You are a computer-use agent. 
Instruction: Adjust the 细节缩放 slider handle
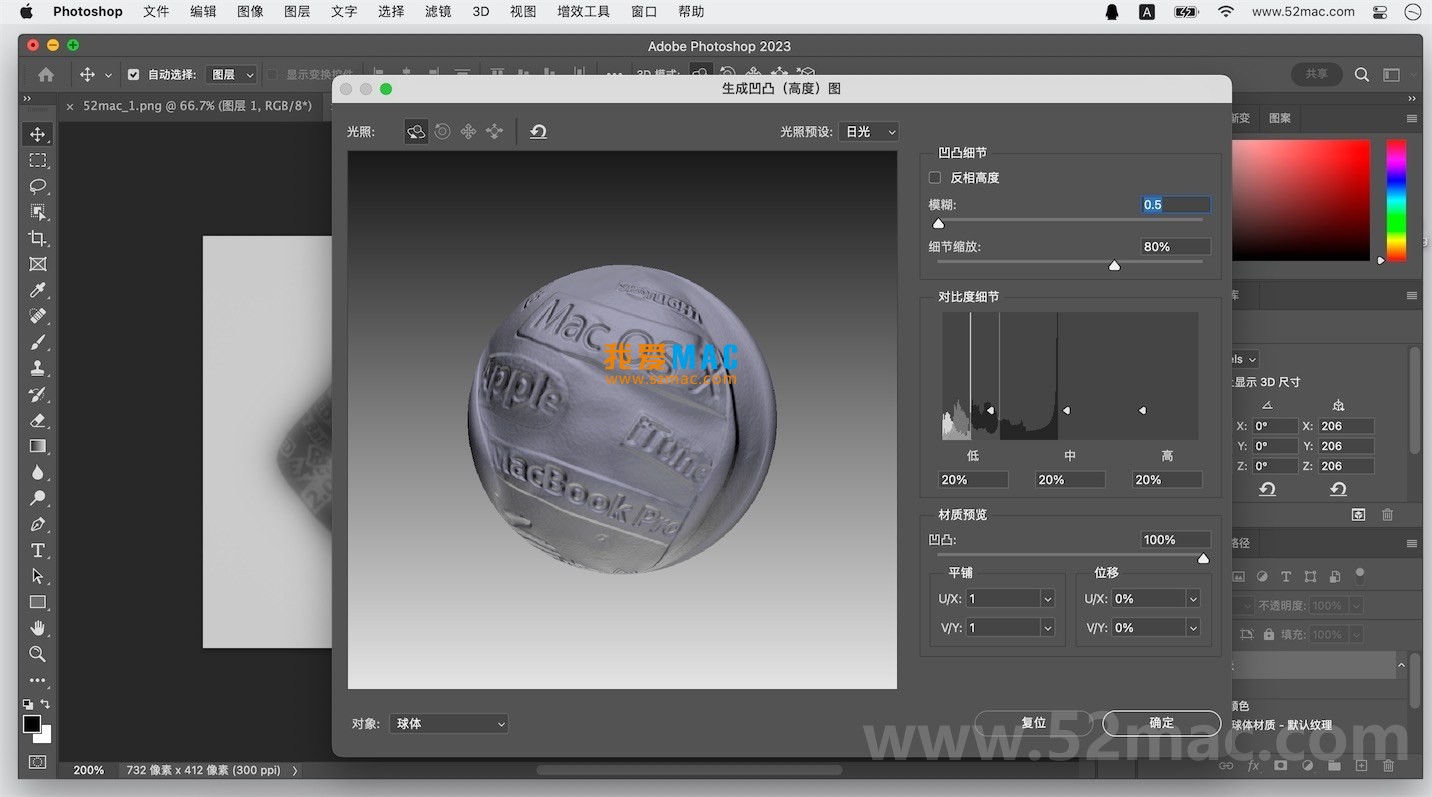click(x=1114, y=265)
